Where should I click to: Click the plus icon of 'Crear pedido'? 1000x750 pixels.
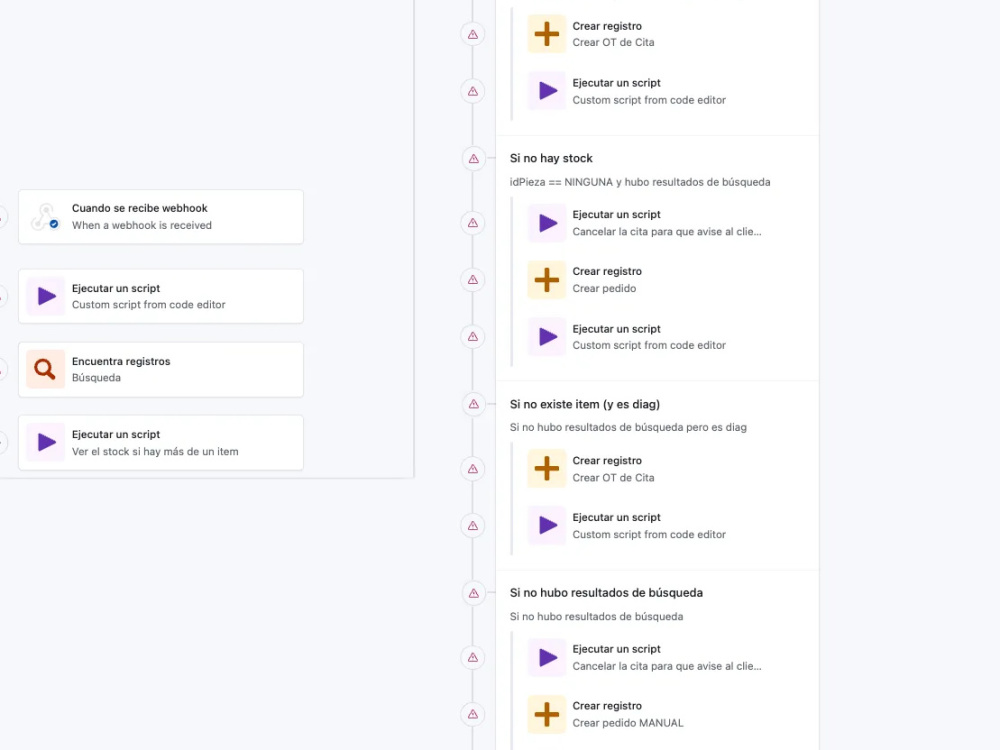(x=547, y=280)
